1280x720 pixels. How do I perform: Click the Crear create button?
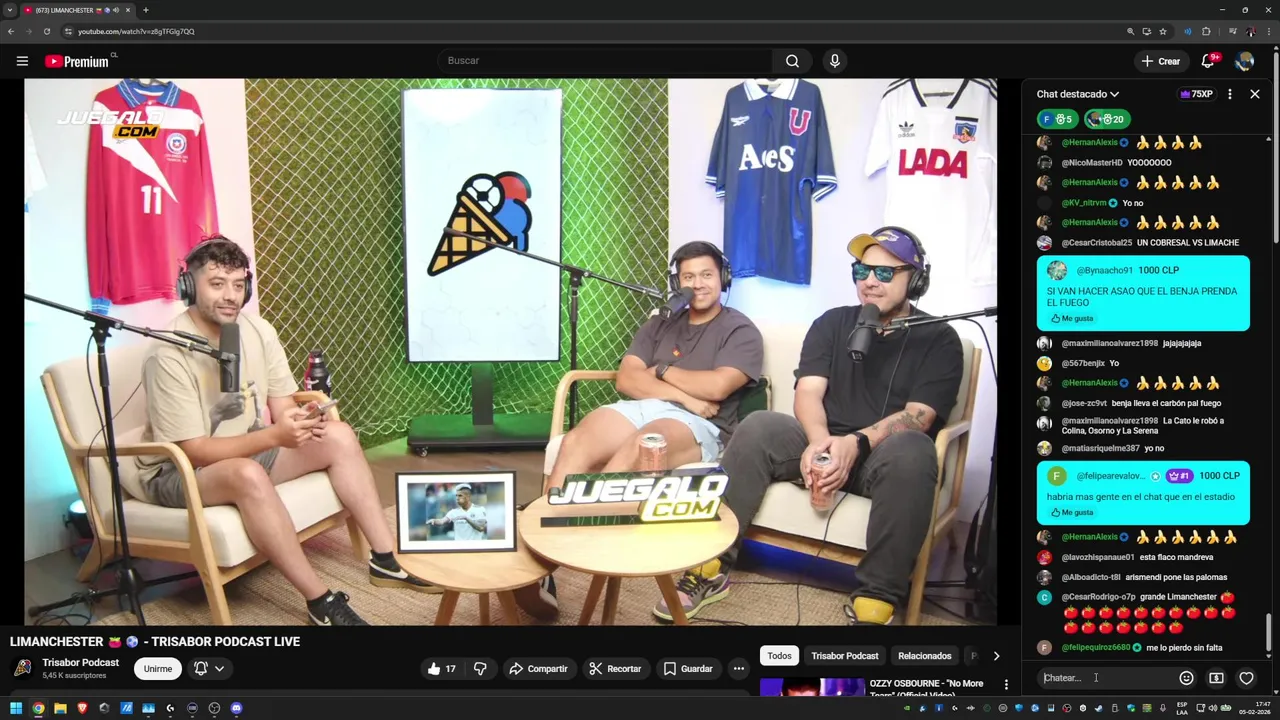[1161, 61]
